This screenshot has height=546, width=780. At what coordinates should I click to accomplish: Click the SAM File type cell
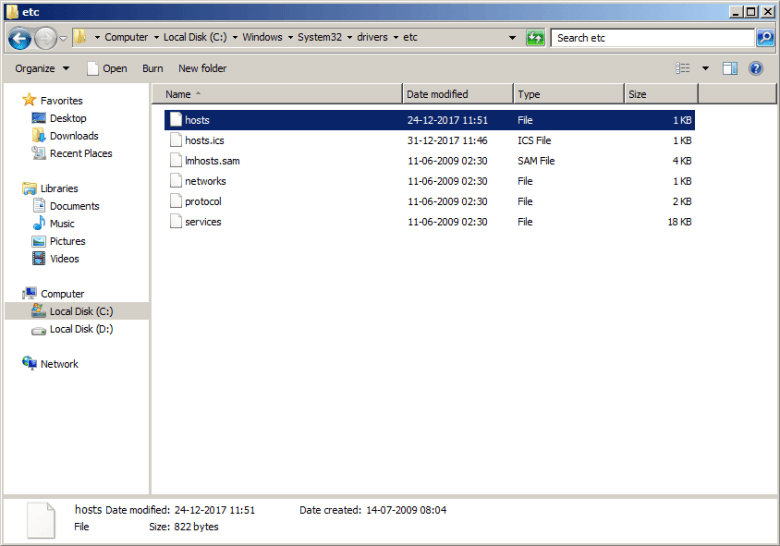[536, 161]
